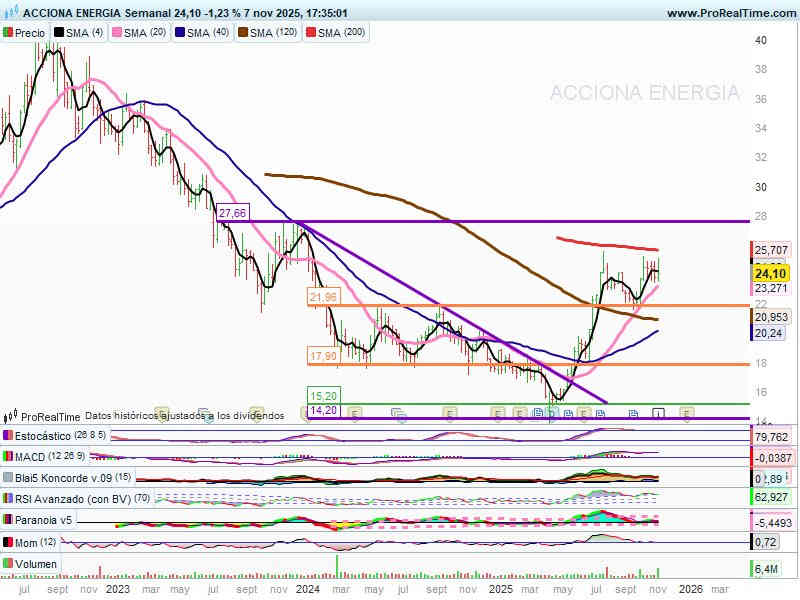Click the 27,66 resistance line label
Image resolution: width=800 pixels, height=600 pixels.
(232, 213)
